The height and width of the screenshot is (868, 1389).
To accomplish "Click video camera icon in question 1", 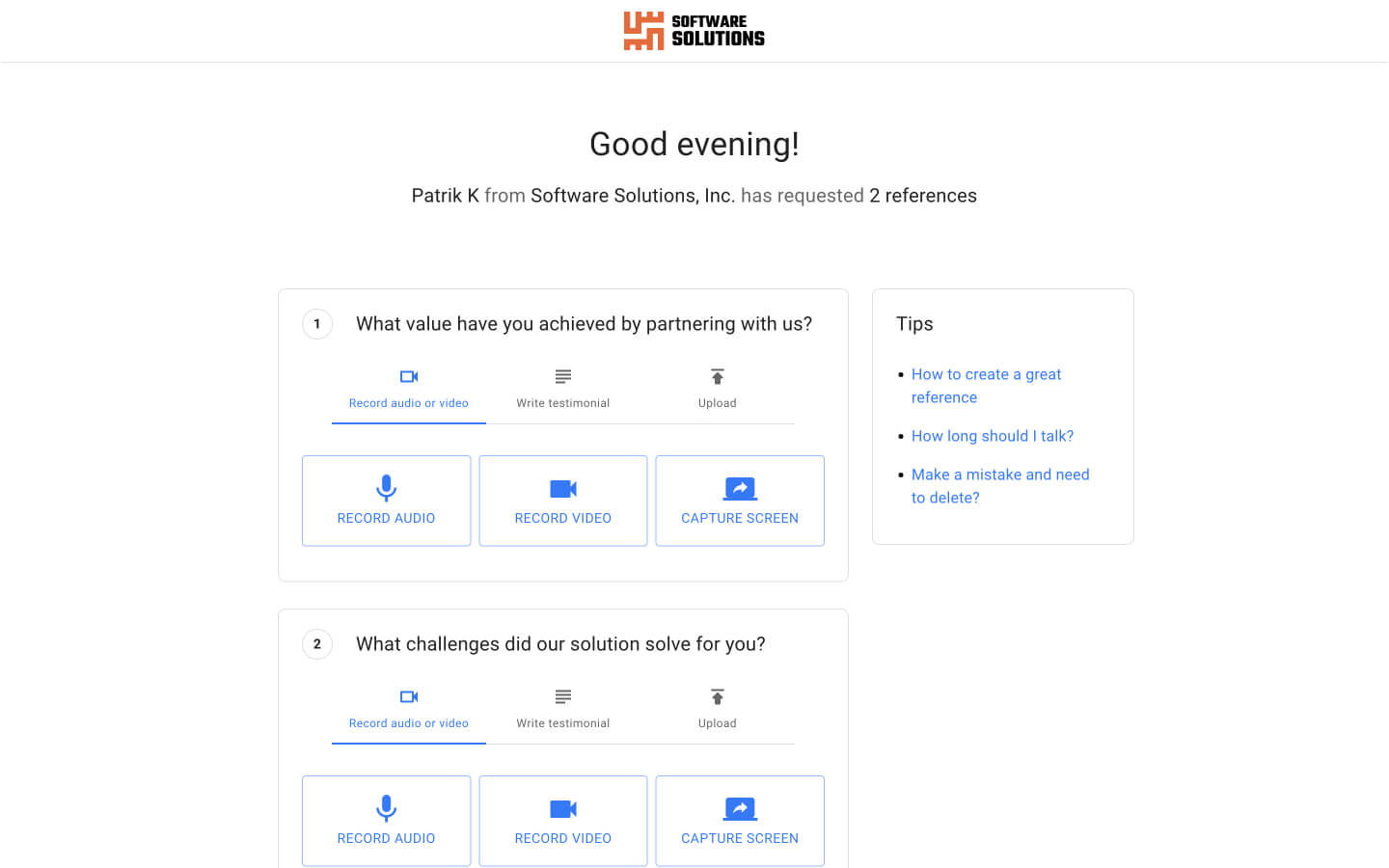I will [x=563, y=489].
